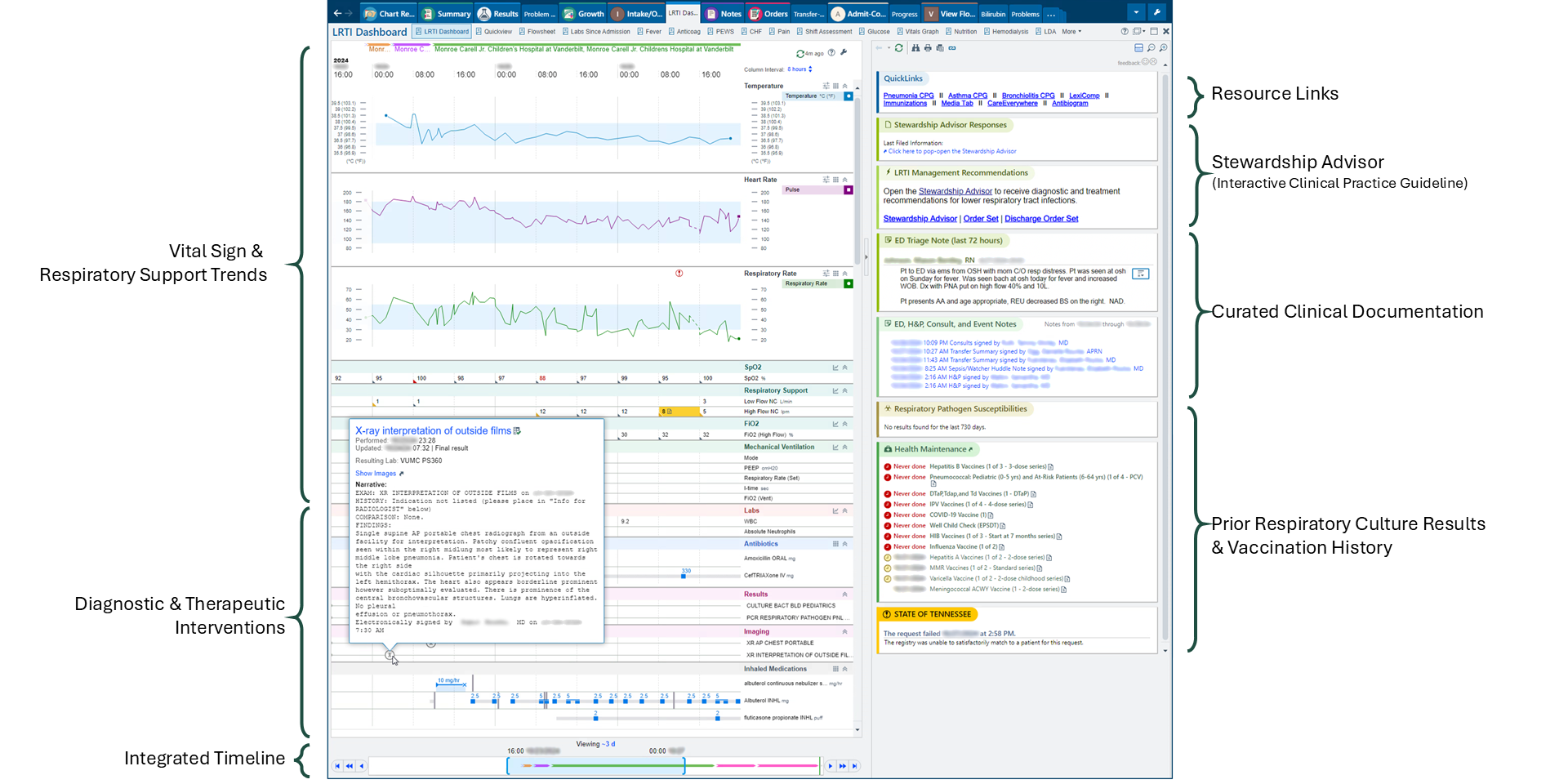The image size is (1568, 784).
Task: Click the CefTRIAXone 330 dose marker
Action: (x=684, y=575)
